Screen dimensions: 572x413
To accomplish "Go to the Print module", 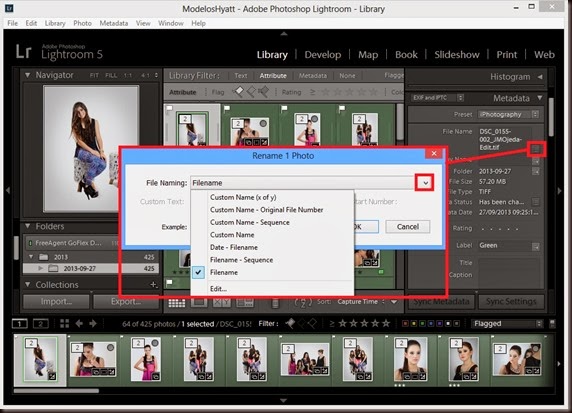I will click(x=506, y=55).
